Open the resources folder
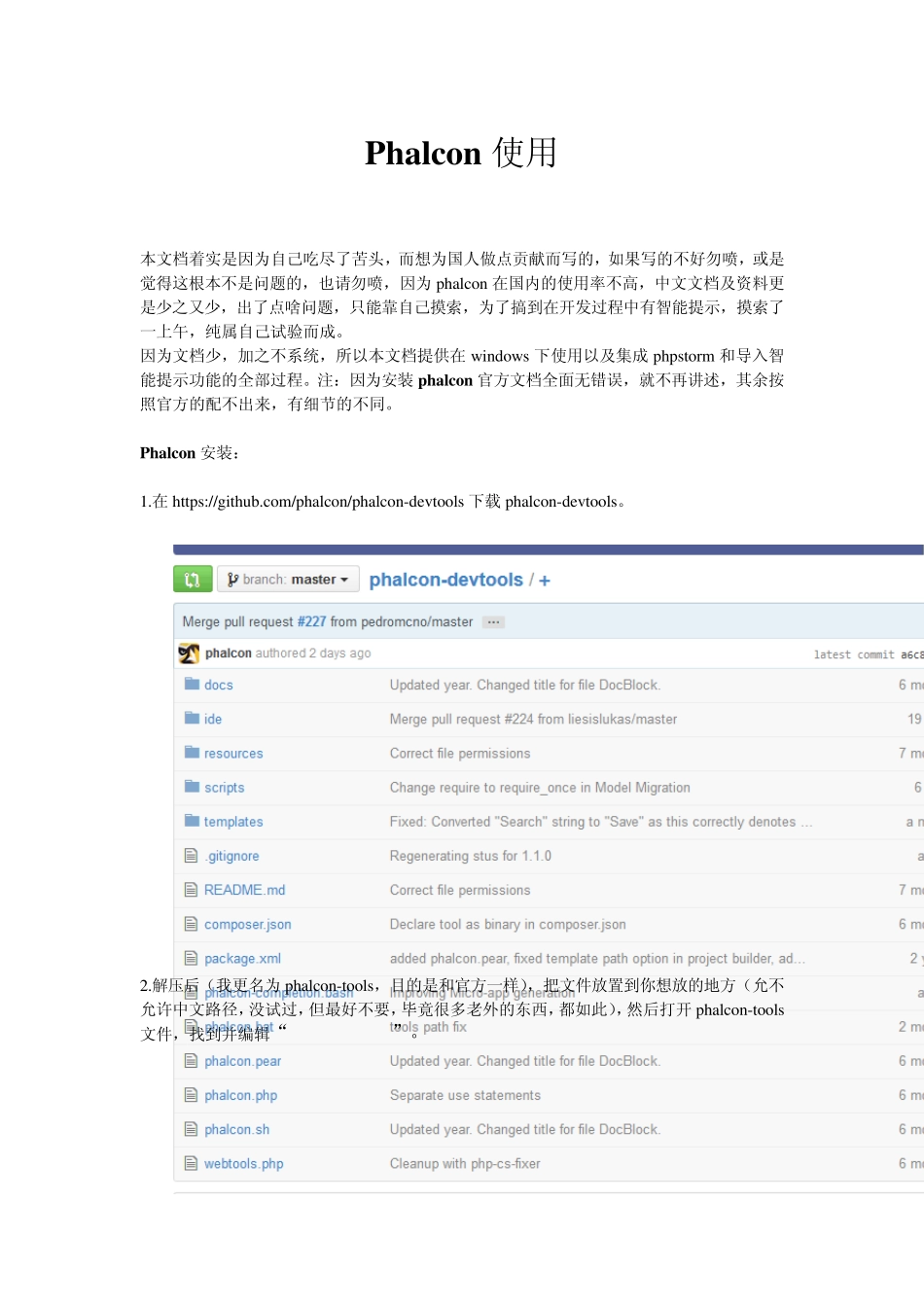Image resolution: width=924 pixels, height=1307 pixels. pyautogui.click(x=233, y=754)
